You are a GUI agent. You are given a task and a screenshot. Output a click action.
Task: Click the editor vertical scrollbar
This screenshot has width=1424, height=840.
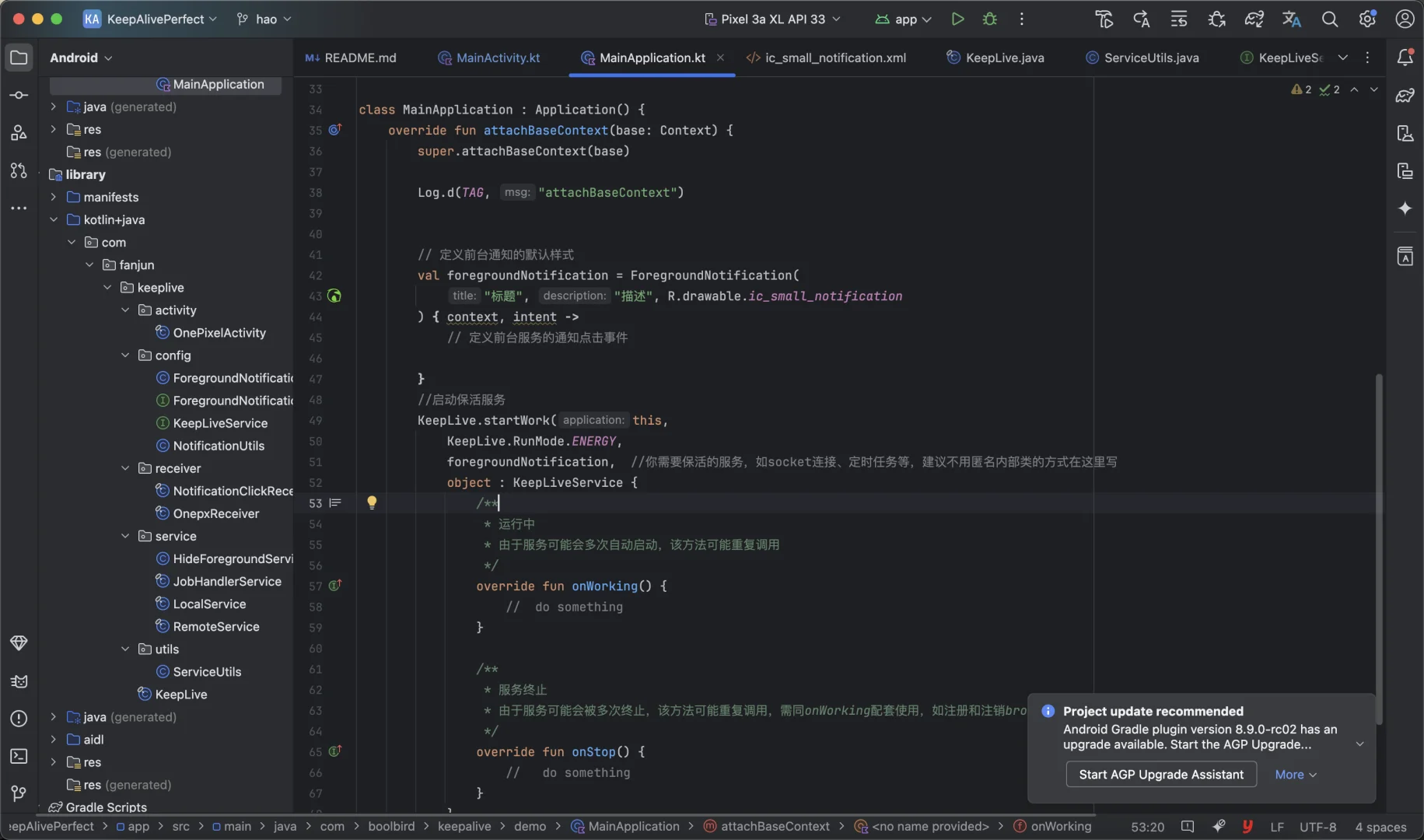(x=1378, y=549)
